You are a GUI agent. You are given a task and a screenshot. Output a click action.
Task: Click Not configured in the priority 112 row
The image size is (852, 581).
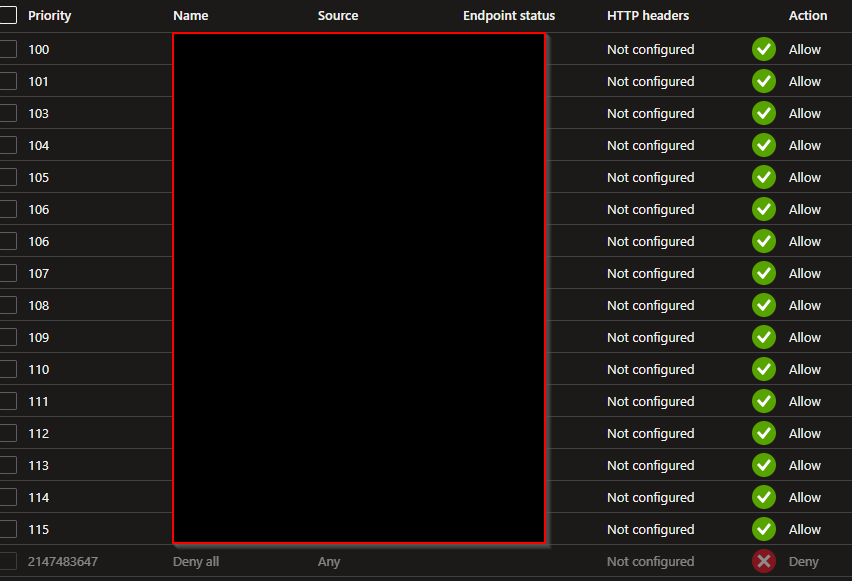click(x=650, y=434)
